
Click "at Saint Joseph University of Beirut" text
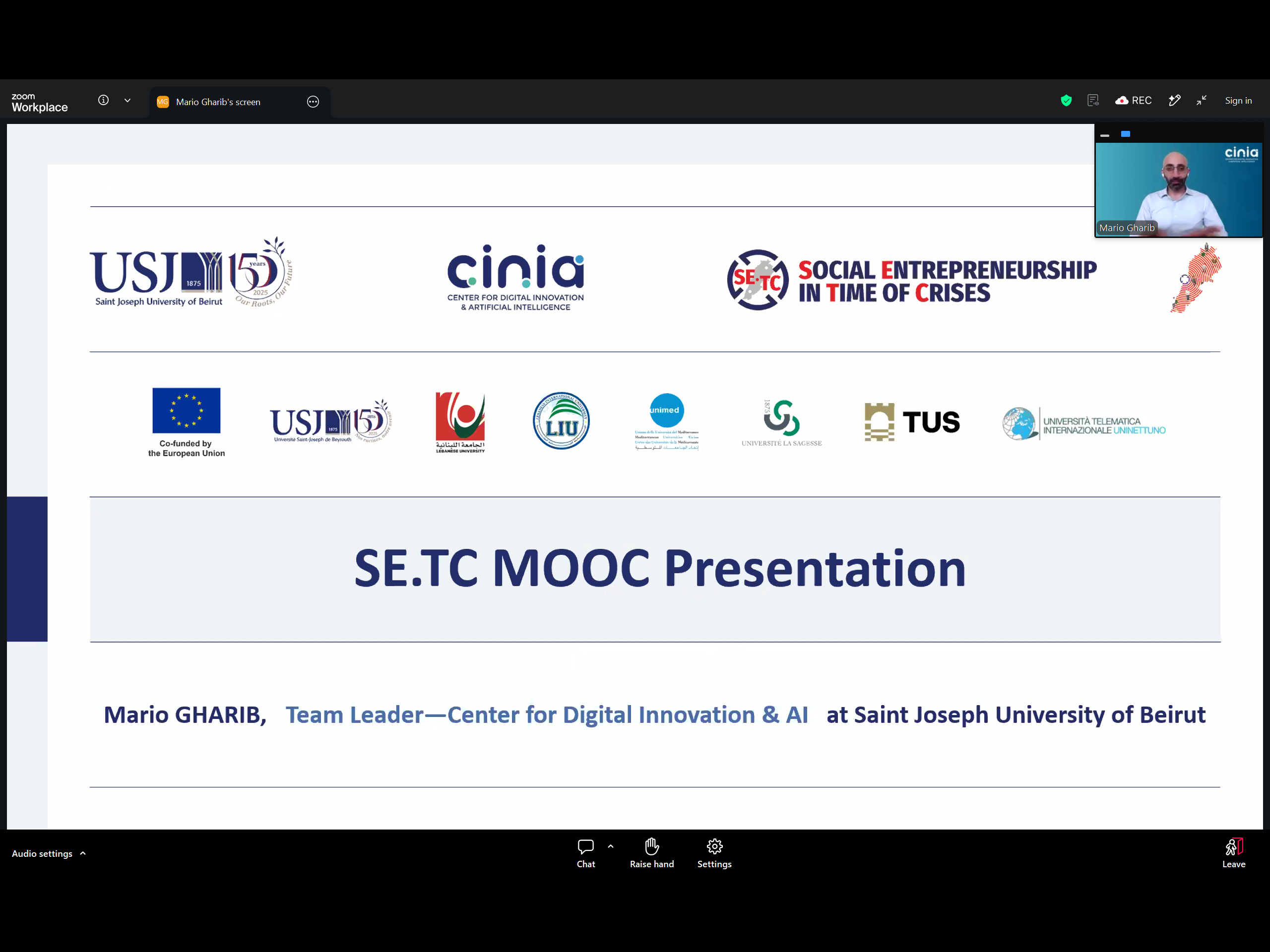click(1016, 715)
